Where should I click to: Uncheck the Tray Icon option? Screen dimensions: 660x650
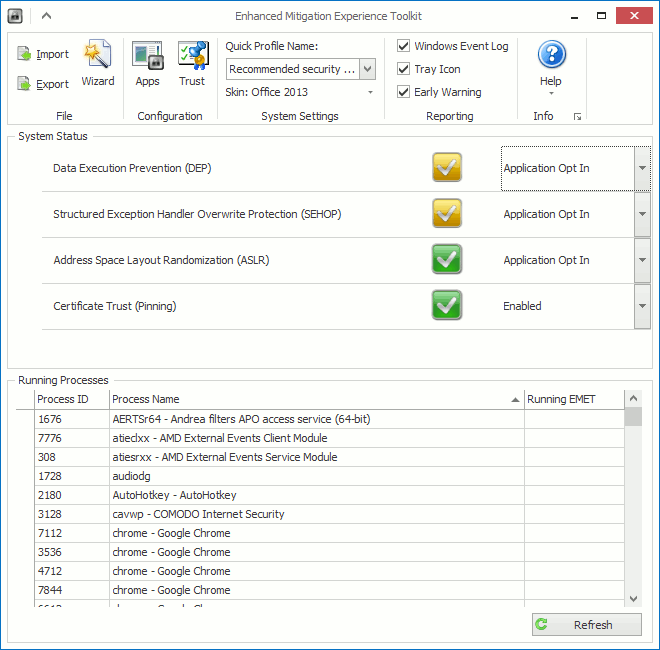tap(403, 69)
